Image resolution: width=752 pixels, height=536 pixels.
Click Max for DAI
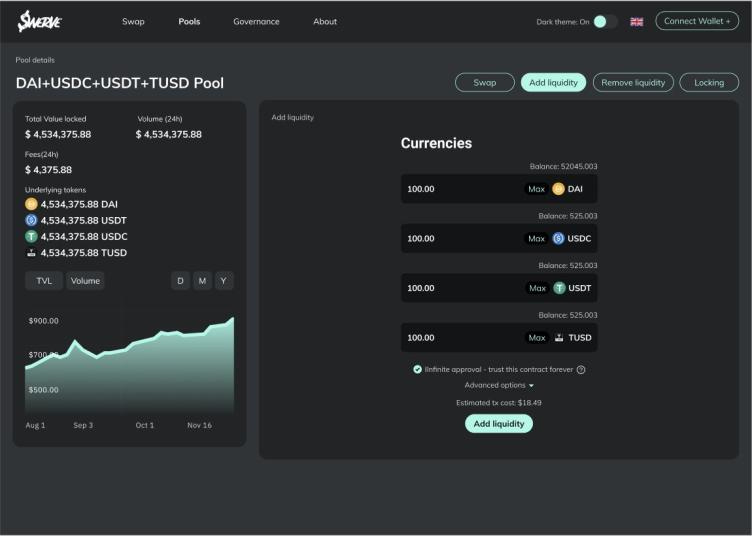click(x=536, y=189)
